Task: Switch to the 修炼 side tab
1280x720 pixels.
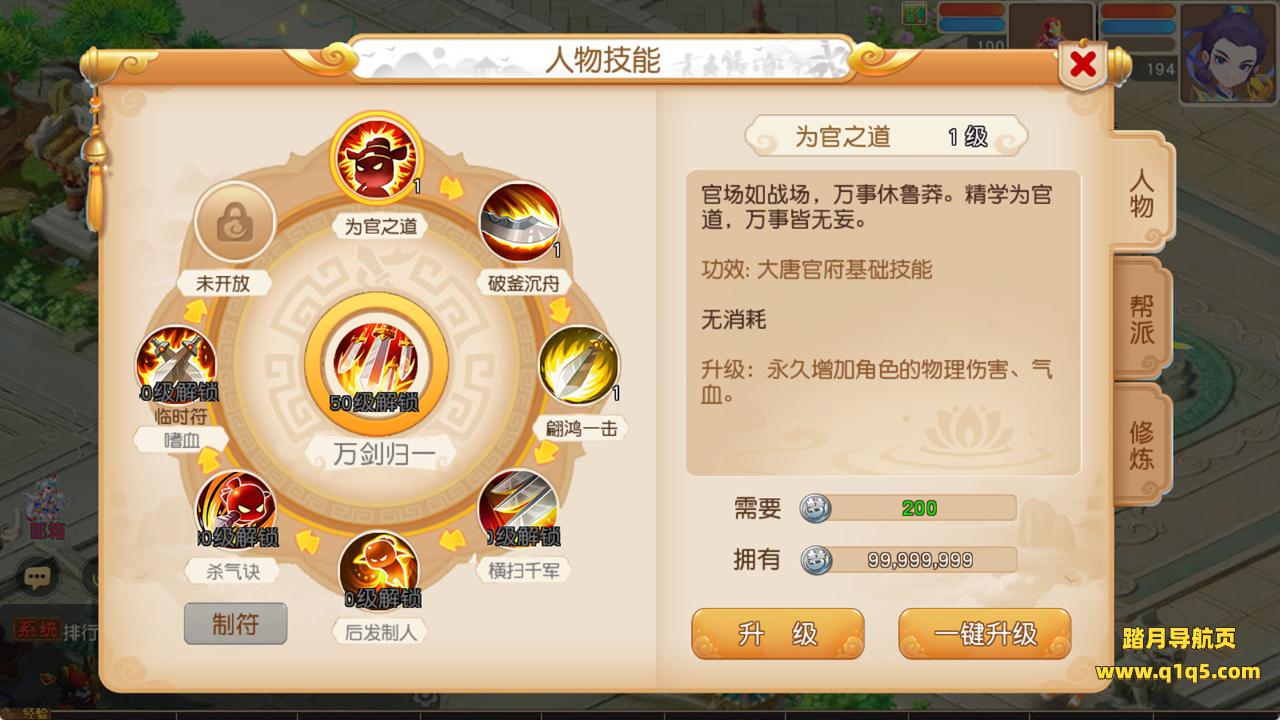Action: pos(1141,445)
